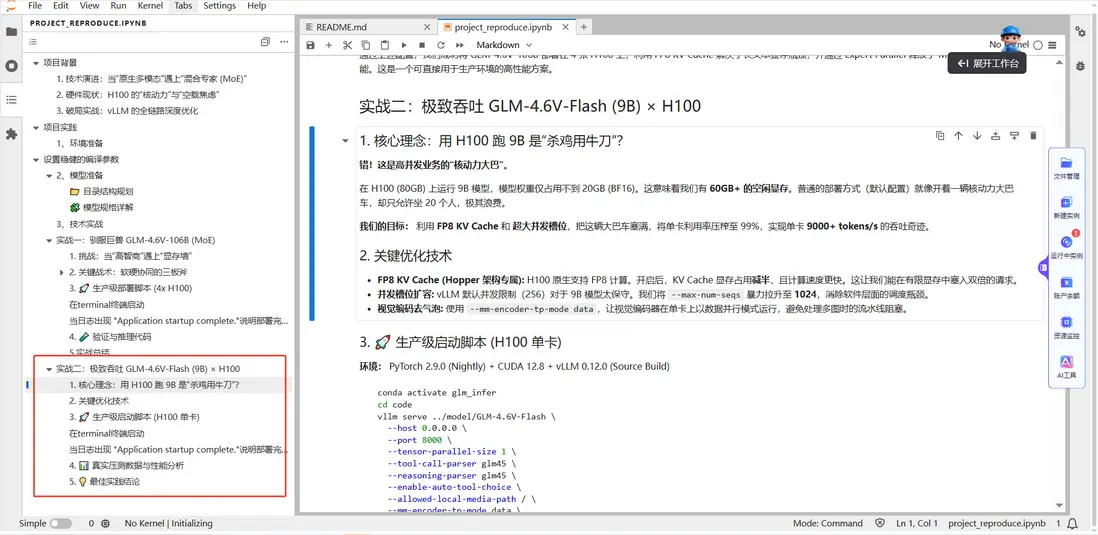Open the File menu
This screenshot has height=535, width=1098.
[35, 6]
